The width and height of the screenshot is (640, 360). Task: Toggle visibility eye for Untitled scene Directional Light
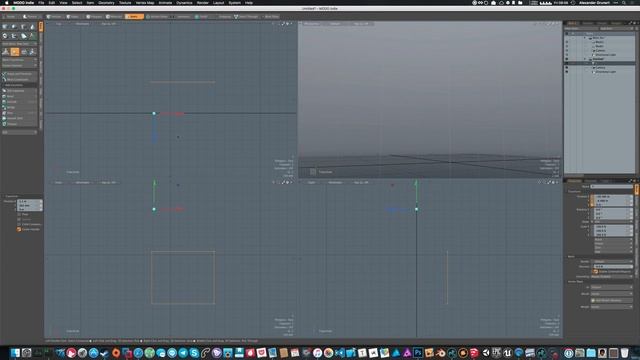(567, 72)
